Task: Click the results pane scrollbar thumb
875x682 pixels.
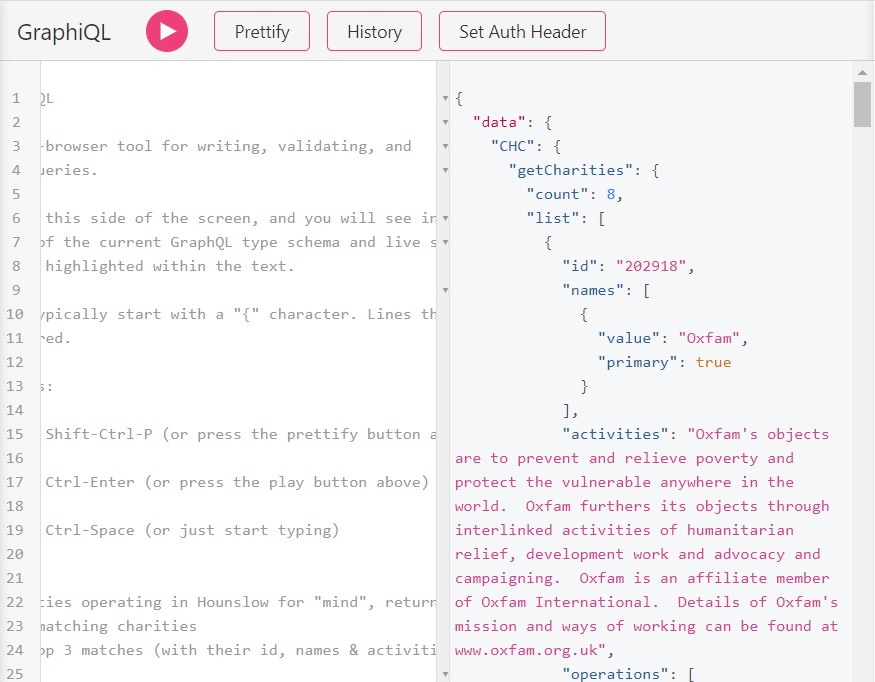Action: click(x=862, y=105)
